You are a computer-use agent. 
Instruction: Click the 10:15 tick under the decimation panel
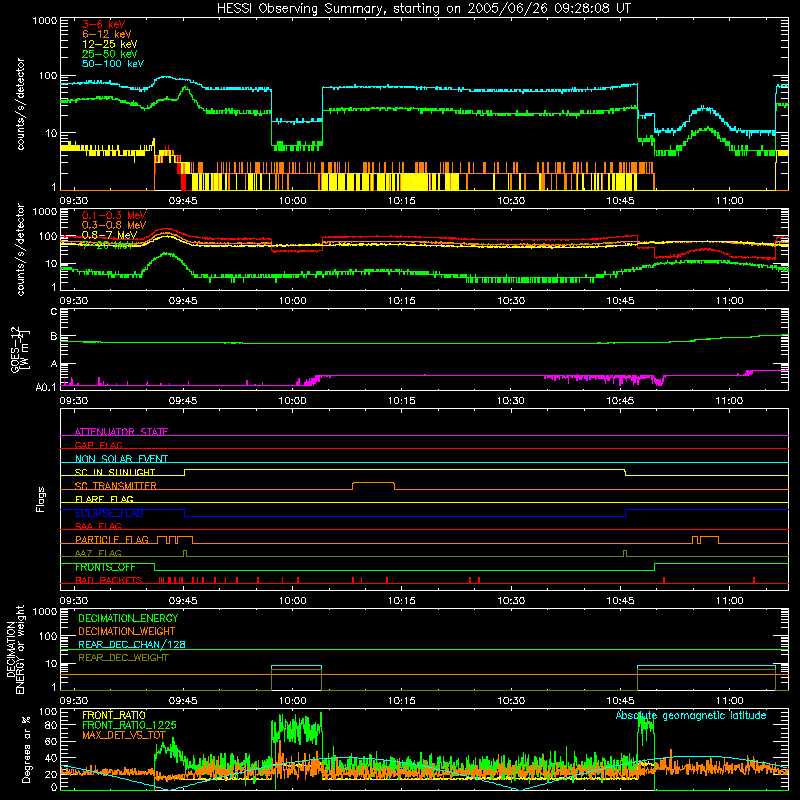402,701
